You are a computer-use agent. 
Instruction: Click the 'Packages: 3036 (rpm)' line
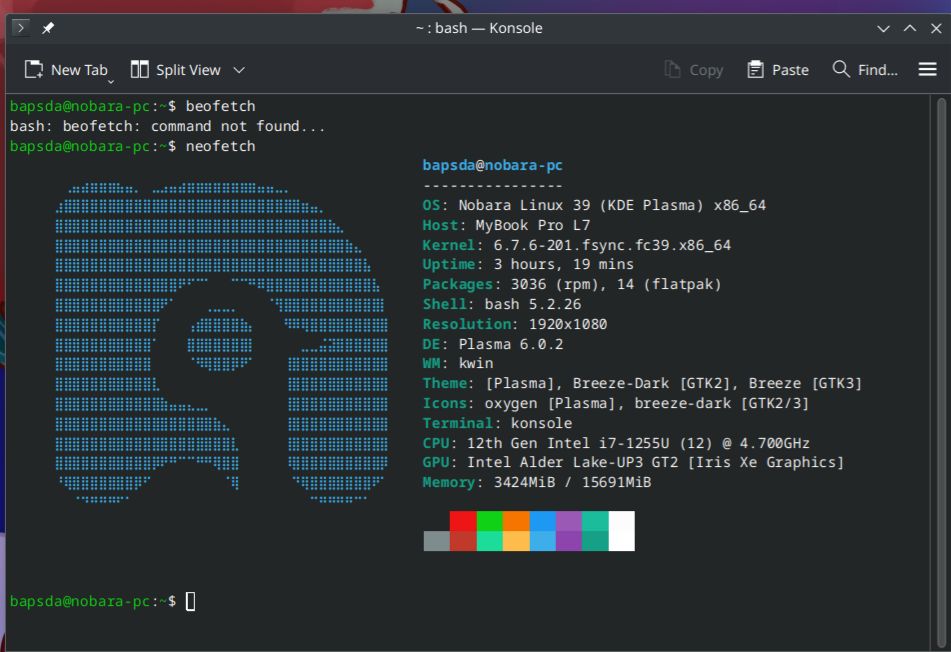(572, 284)
